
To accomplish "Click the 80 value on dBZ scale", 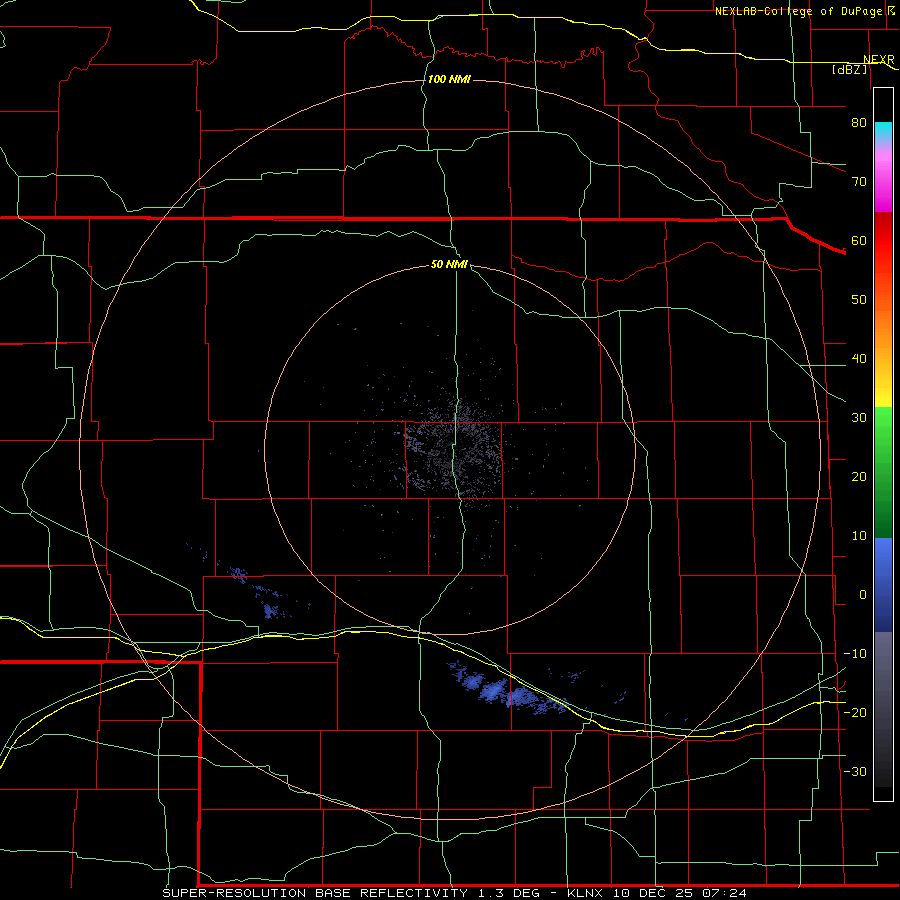I will pos(859,123).
